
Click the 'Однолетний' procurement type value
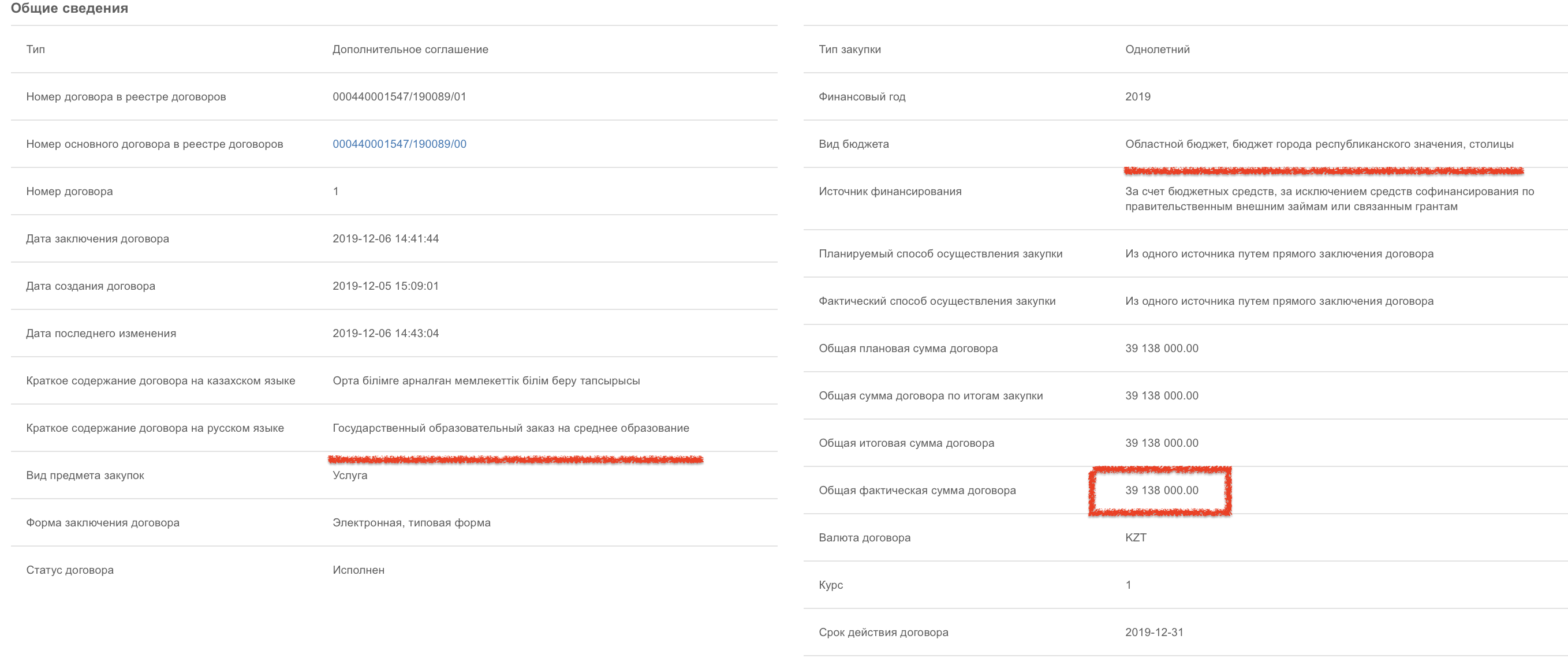coord(1157,49)
